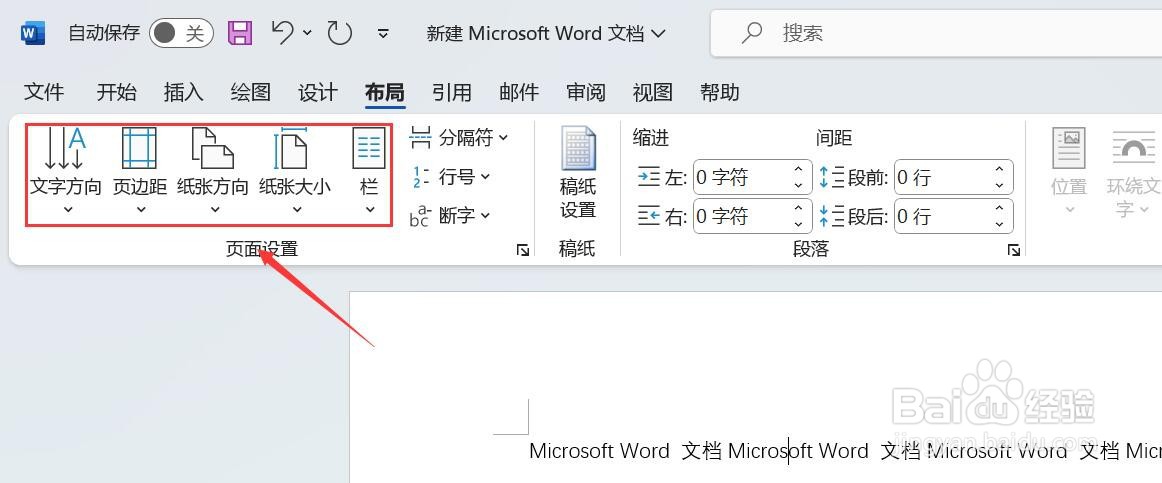Click the right indent 右 icon
Image resolution: width=1162 pixels, height=483 pixels.
tap(648, 216)
